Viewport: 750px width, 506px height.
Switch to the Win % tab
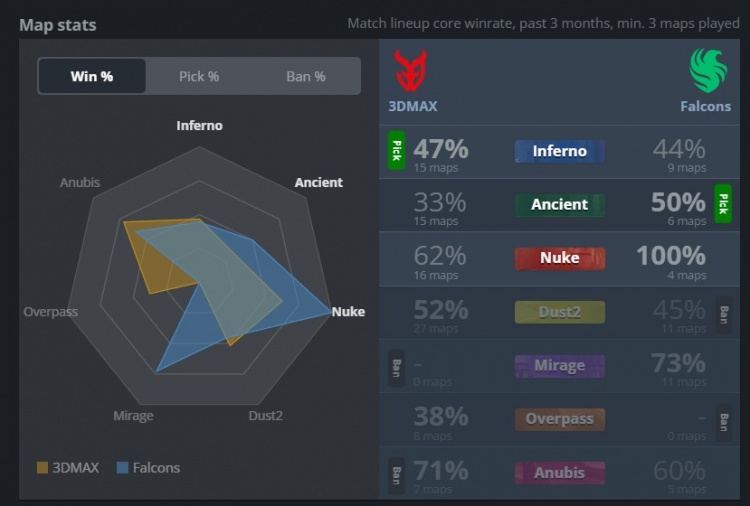(92, 76)
